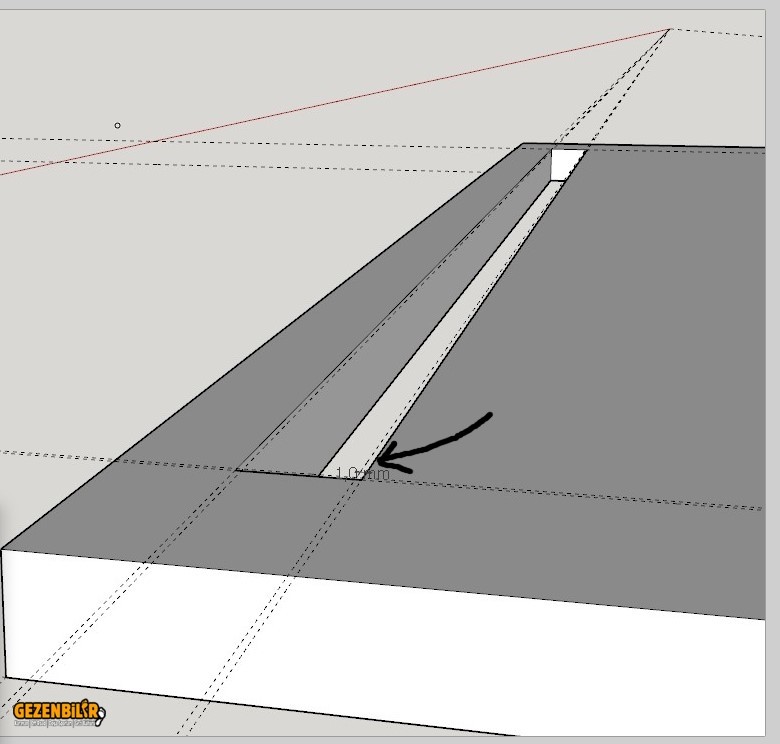The image size is (780, 744).
Task: Select the white end face of the groove
Action: coord(566,164)
